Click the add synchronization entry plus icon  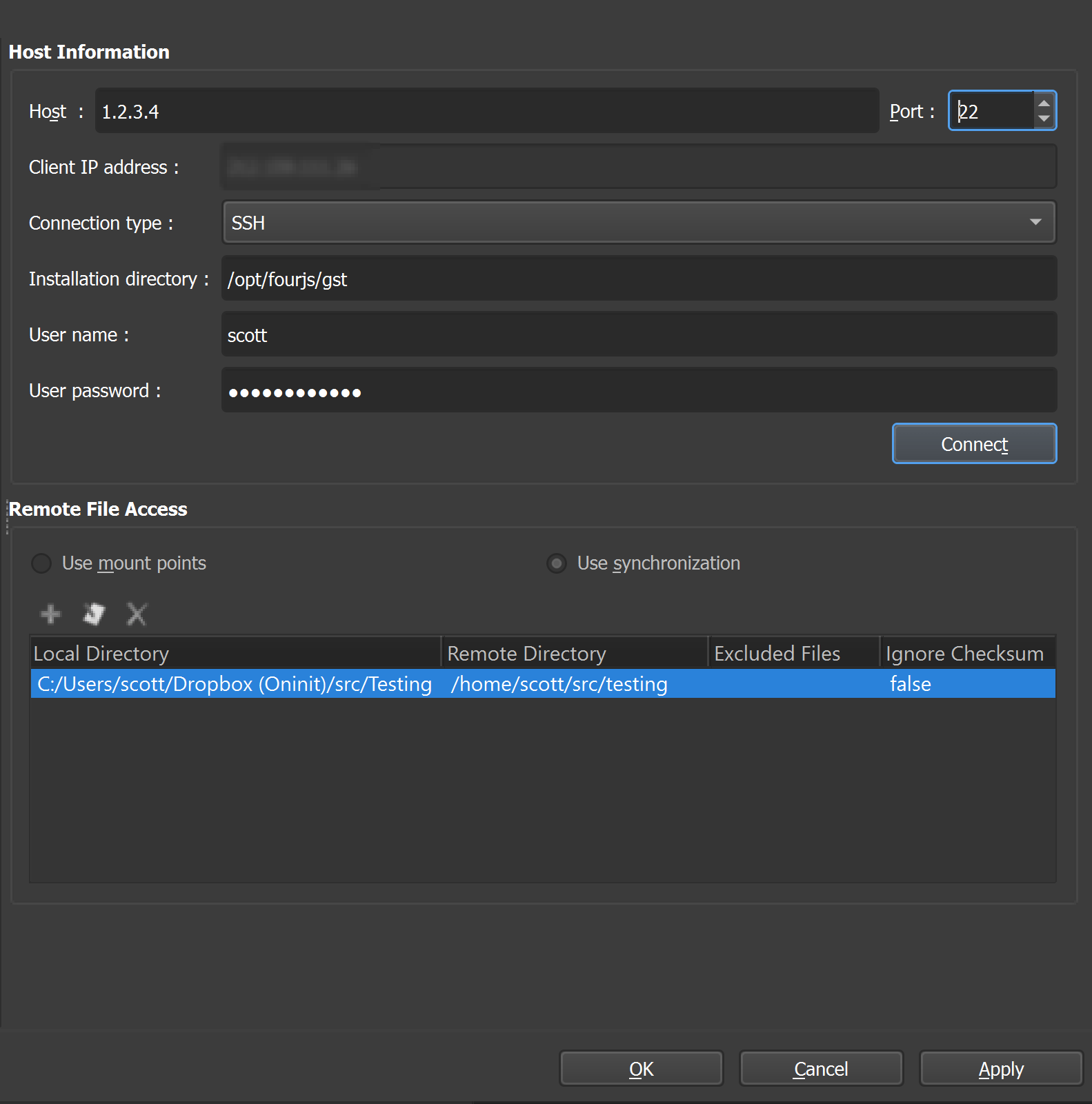[x=50, y=614]
